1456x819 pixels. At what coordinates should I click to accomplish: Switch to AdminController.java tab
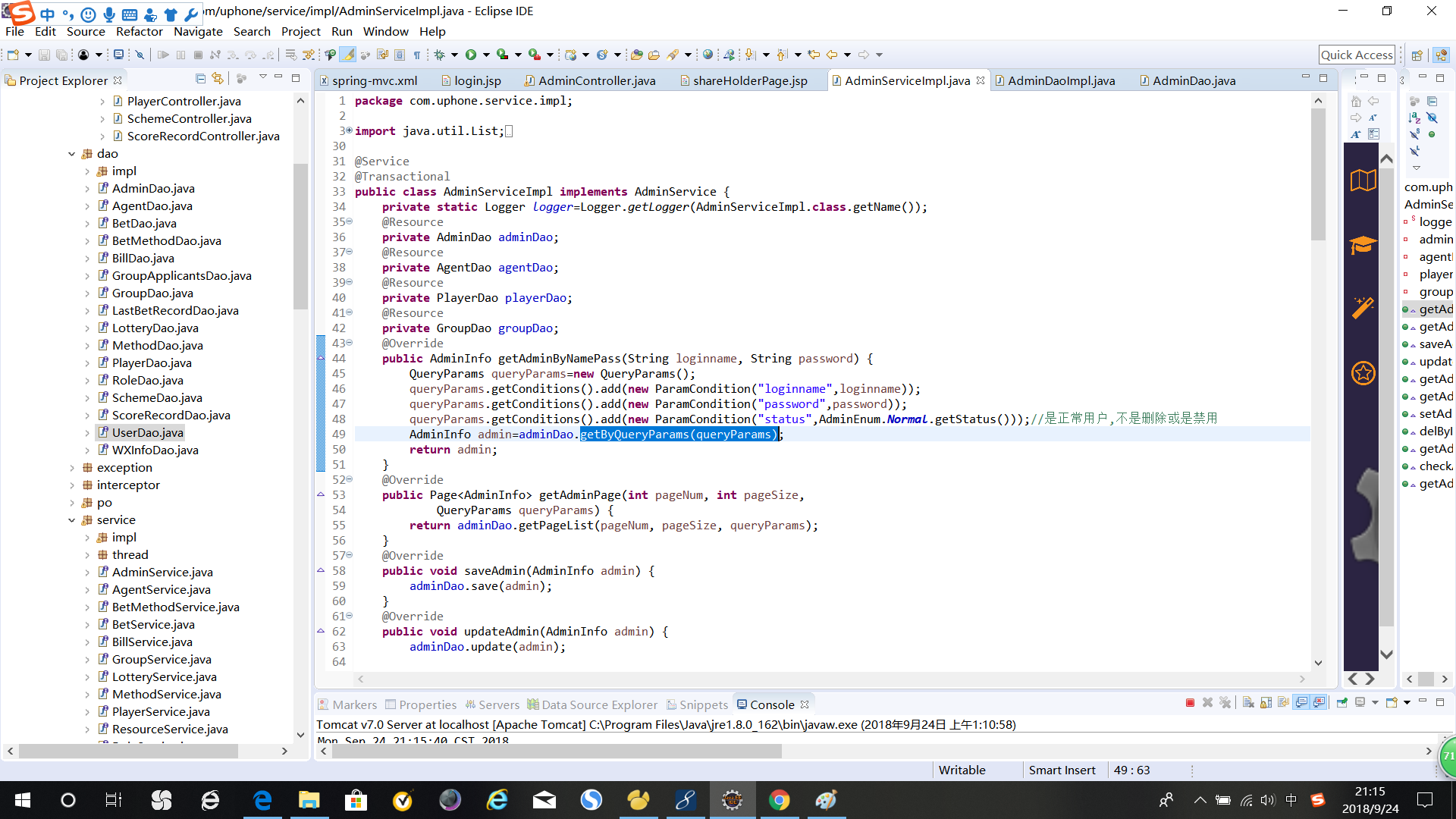point(589,80)
